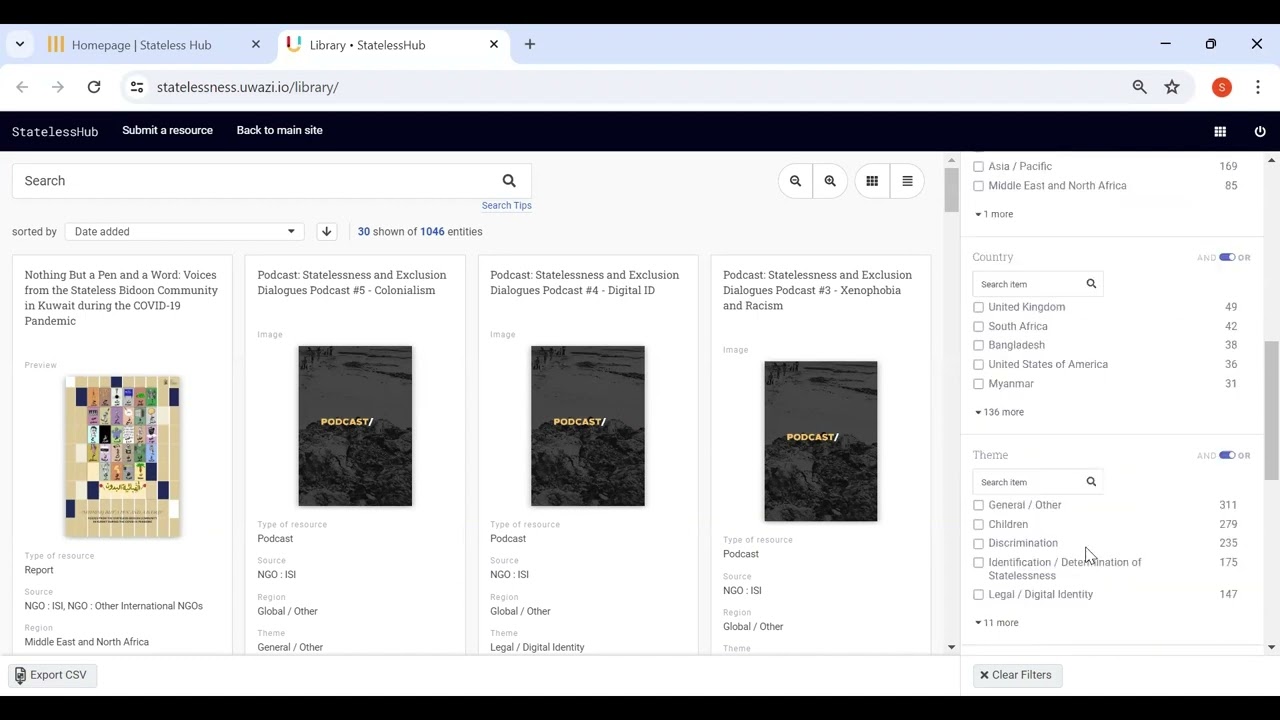Screen dimensions: 1280x720
Task: Expand 11 more themes
Action: click(997, 623)
